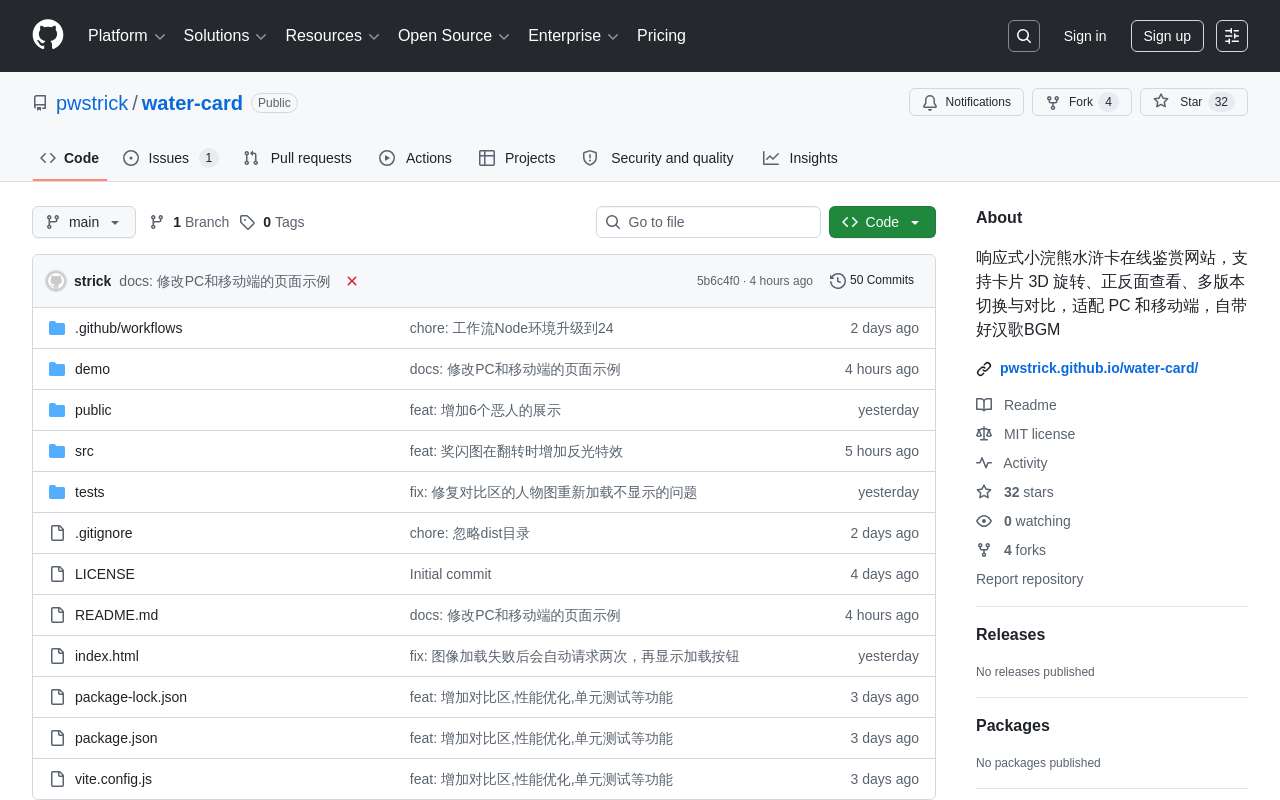
Task: Expand the Open Source menu
Action: click(x=453, y=36)
